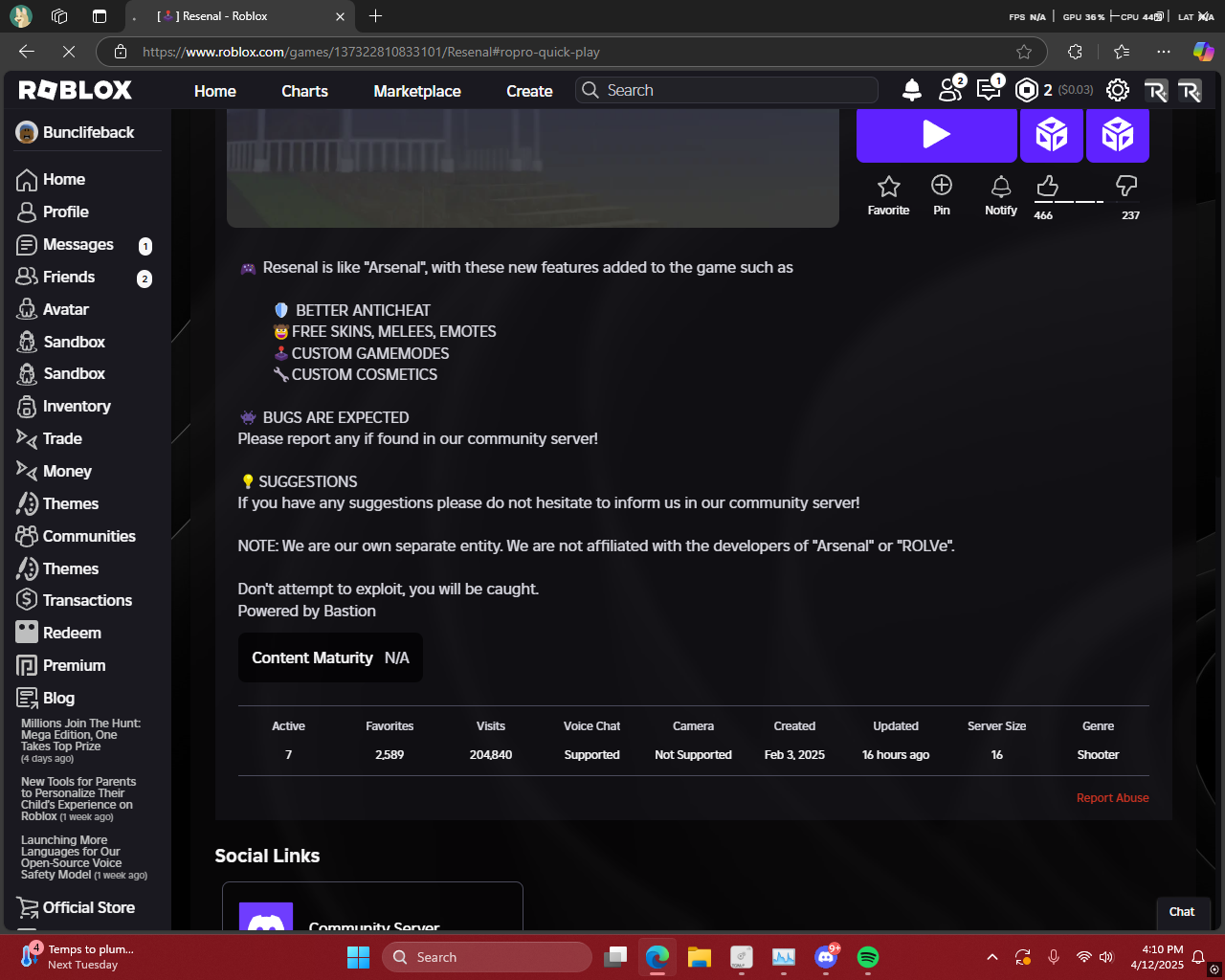
Task: Open Inventory from the sidebar
Action: pos(64,407)
